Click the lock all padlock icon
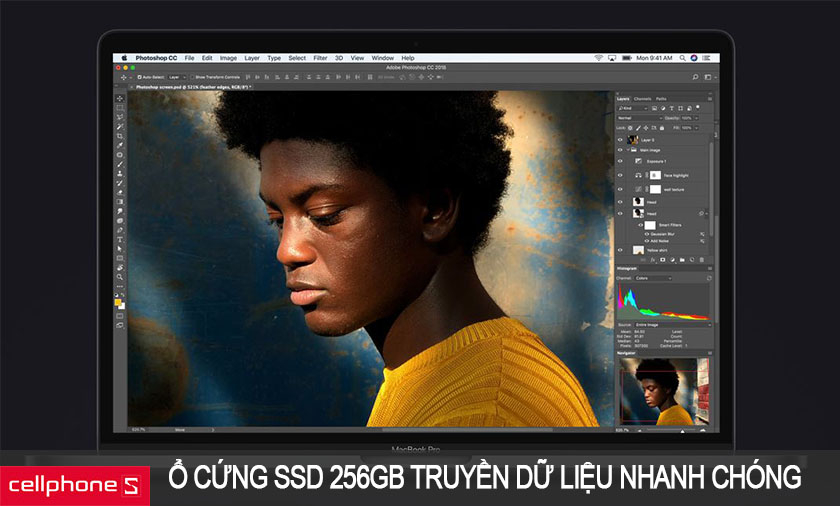 tap(662, 128)
